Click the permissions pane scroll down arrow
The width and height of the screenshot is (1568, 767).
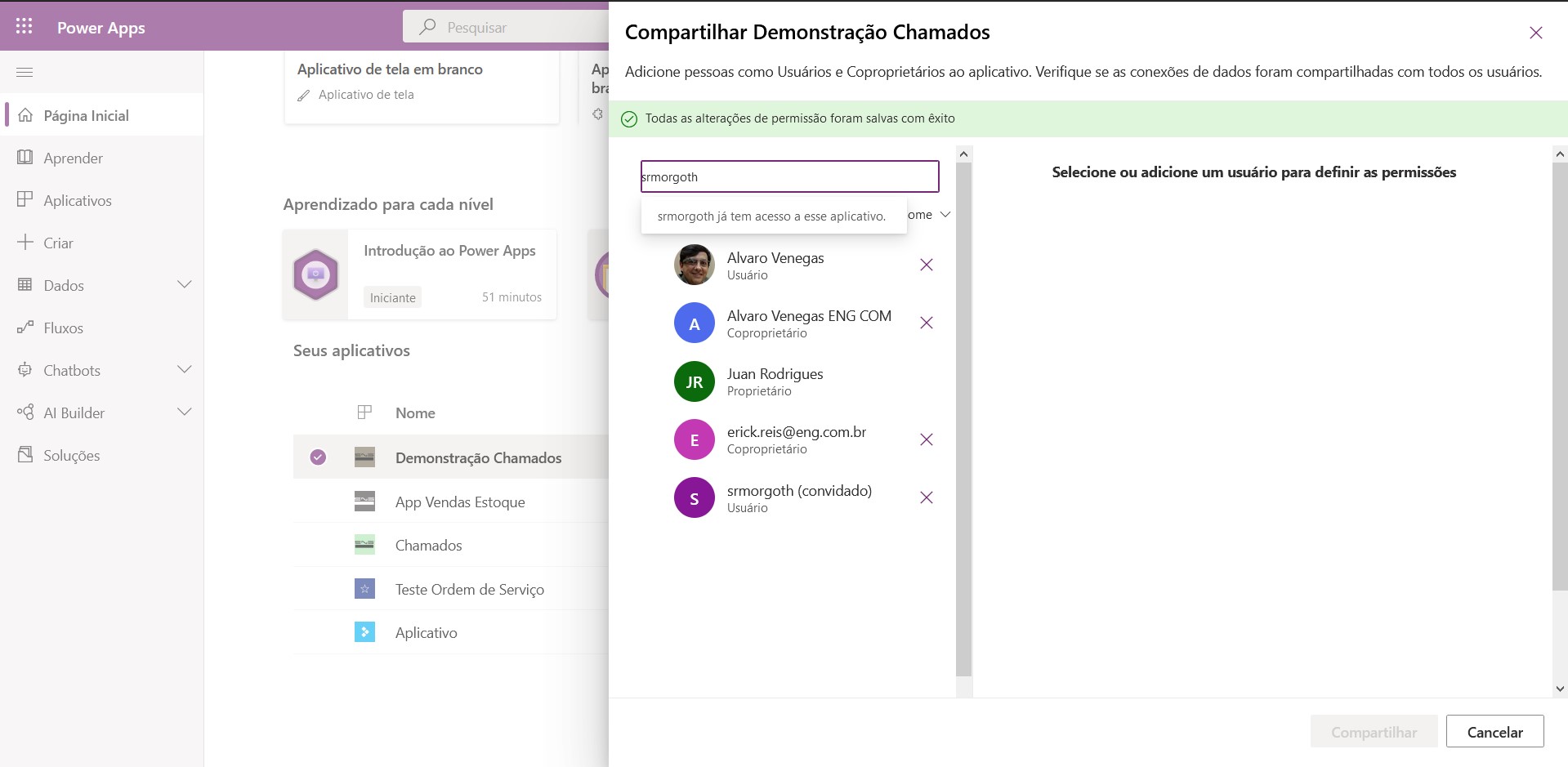tap(1560, 689)
